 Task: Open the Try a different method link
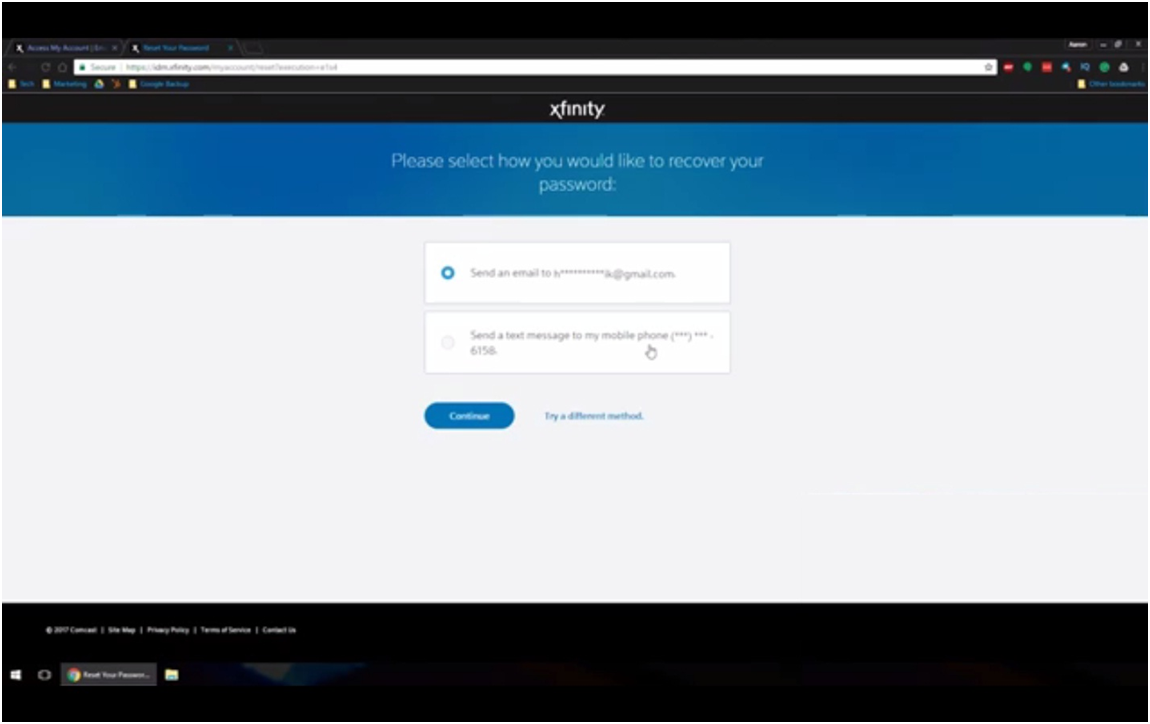tap(594, 416)
